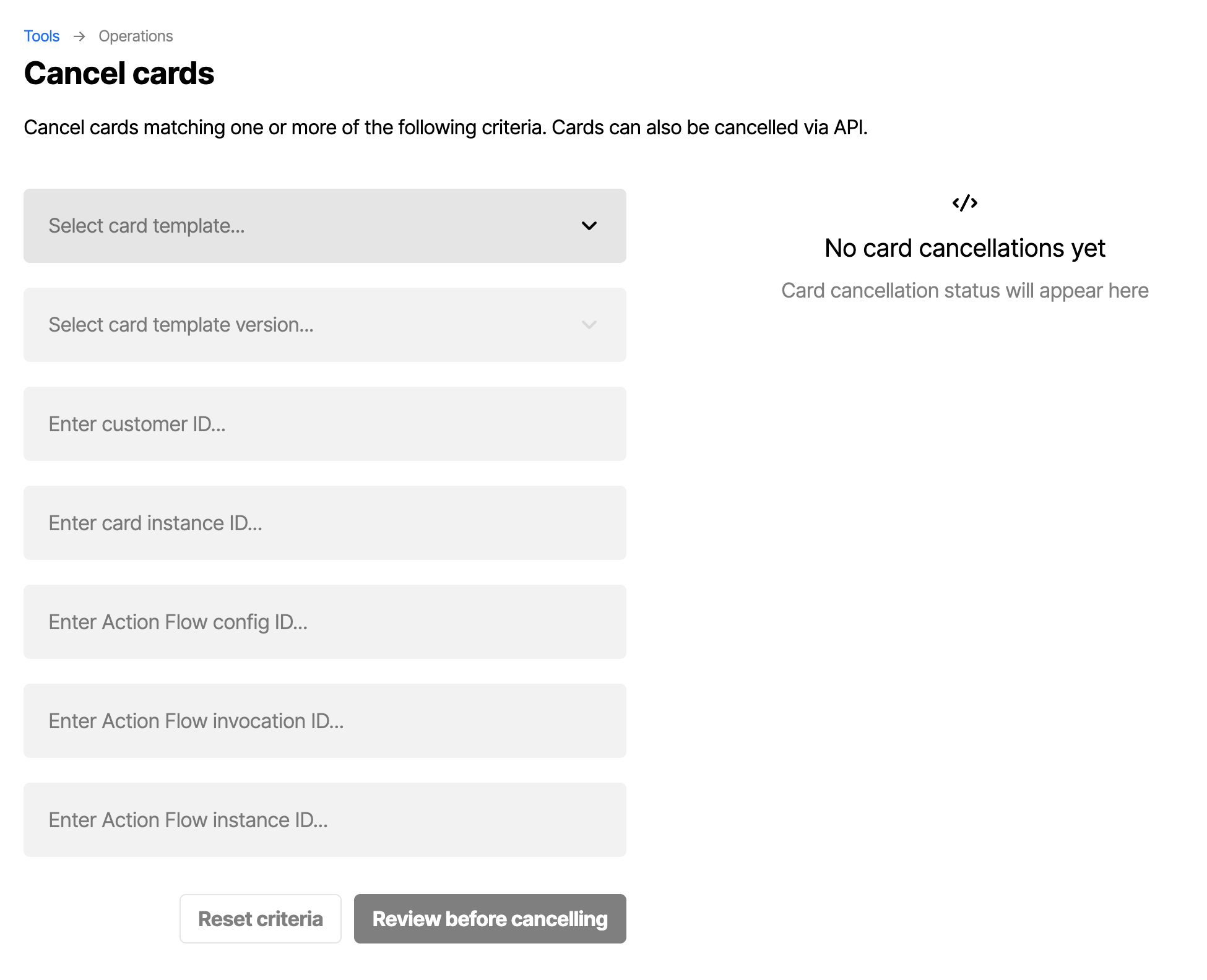
Task: Click the Tools breadcrumb link
Action: pos(41,36)
